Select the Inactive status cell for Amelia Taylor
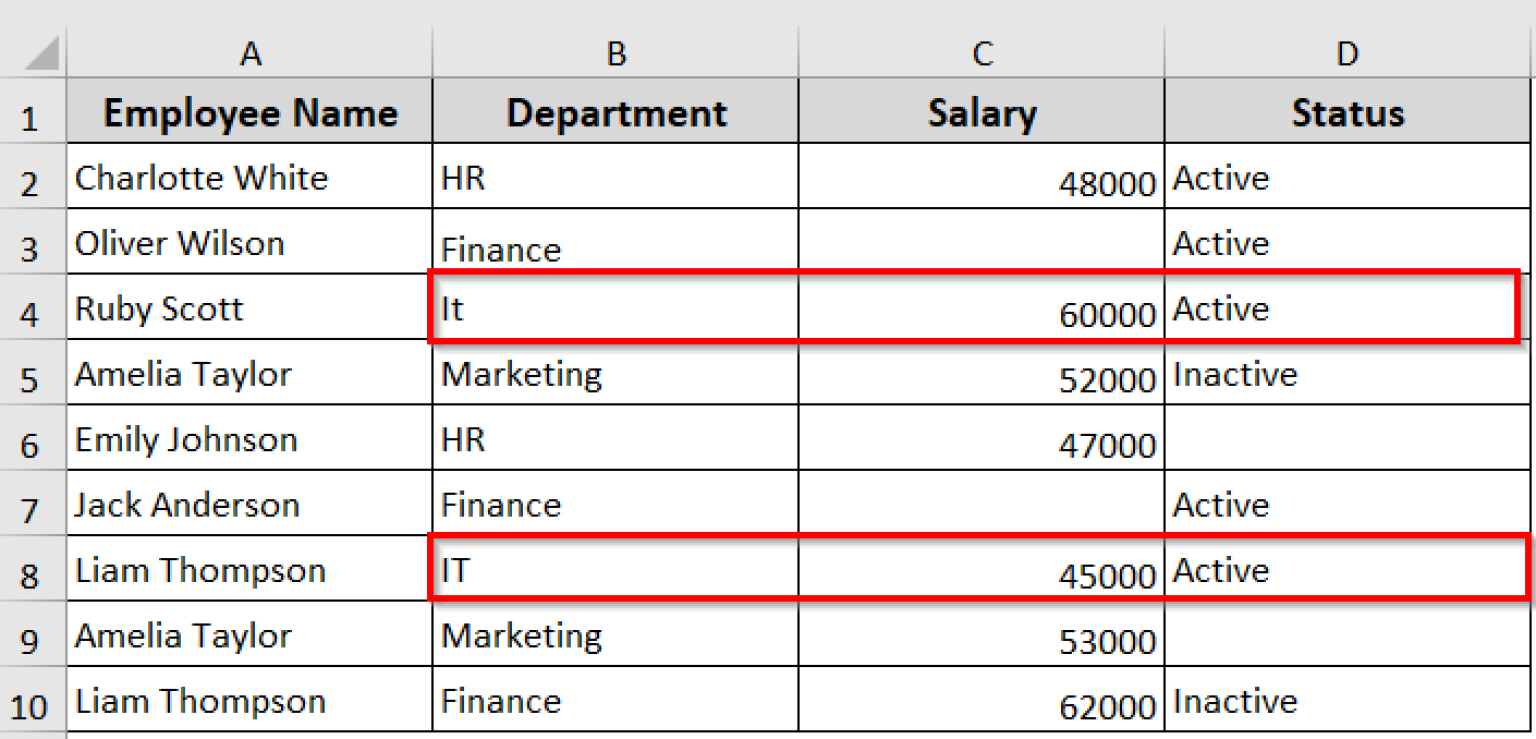The width and height of the screenshot is (1536, 739). tap(1347, 373)
